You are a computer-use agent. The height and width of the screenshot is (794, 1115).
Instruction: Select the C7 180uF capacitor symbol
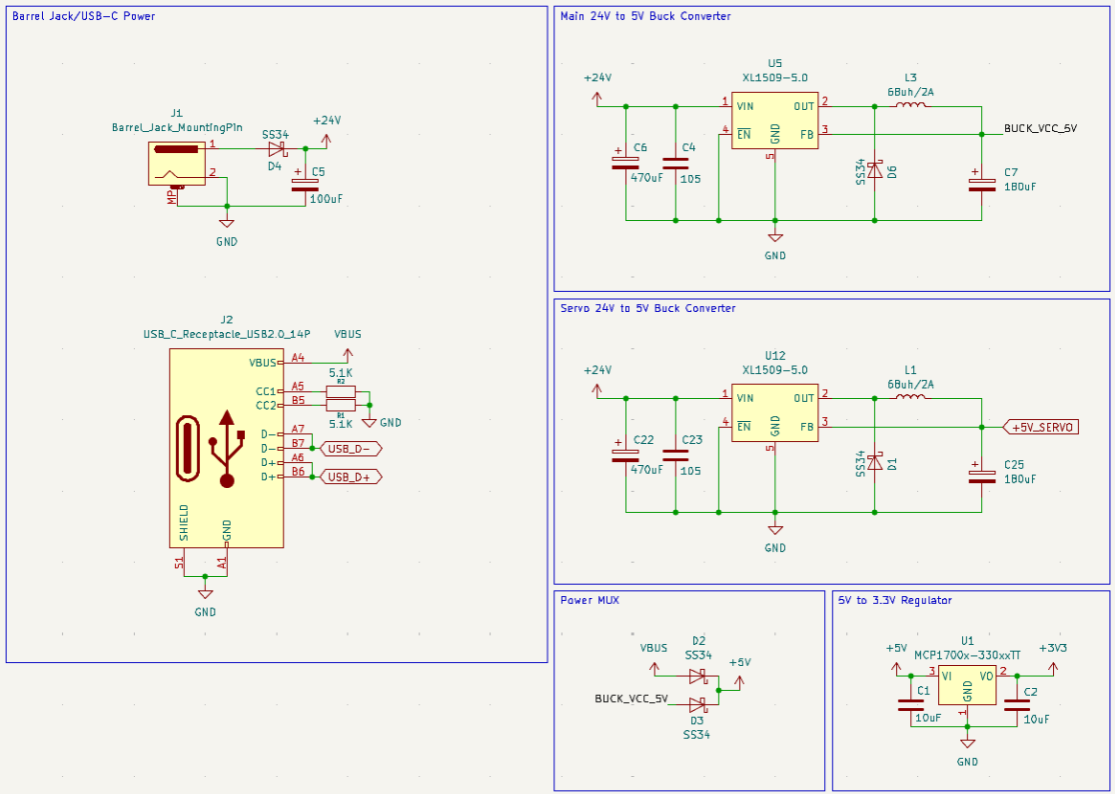[977, 179]
